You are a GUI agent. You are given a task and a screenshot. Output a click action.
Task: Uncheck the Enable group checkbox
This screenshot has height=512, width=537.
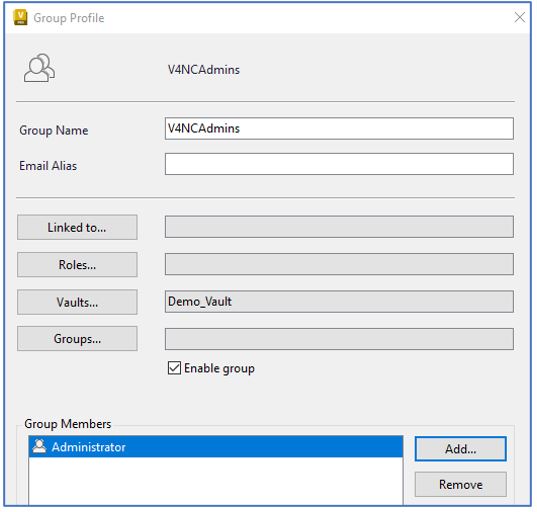click(x=174, y=368)
